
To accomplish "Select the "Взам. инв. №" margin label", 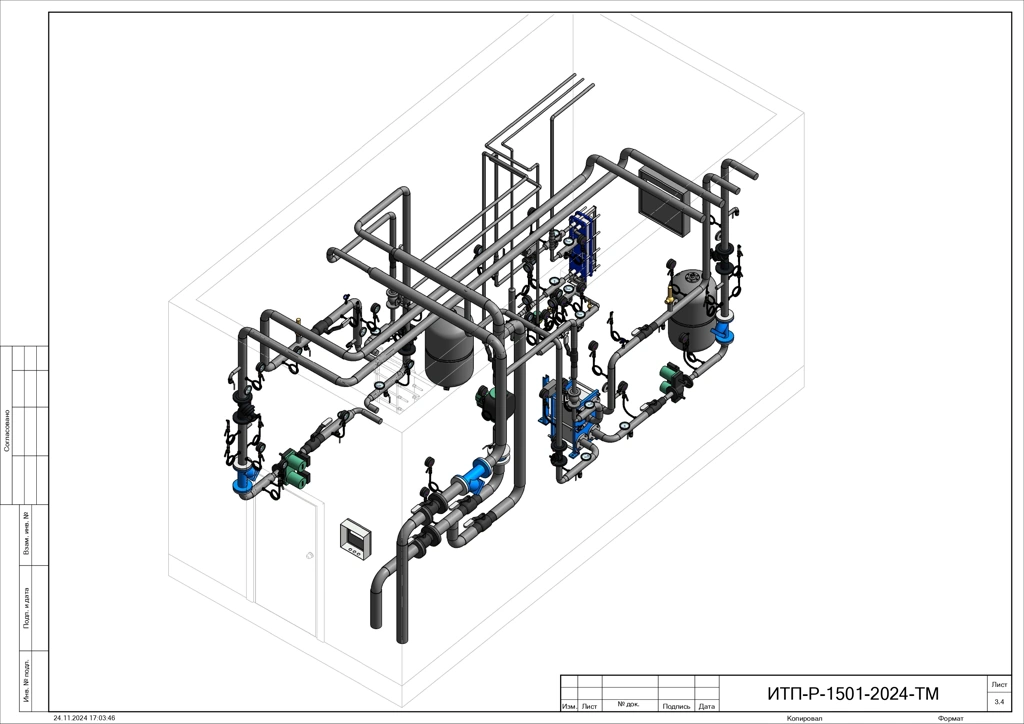I will 27,533.
